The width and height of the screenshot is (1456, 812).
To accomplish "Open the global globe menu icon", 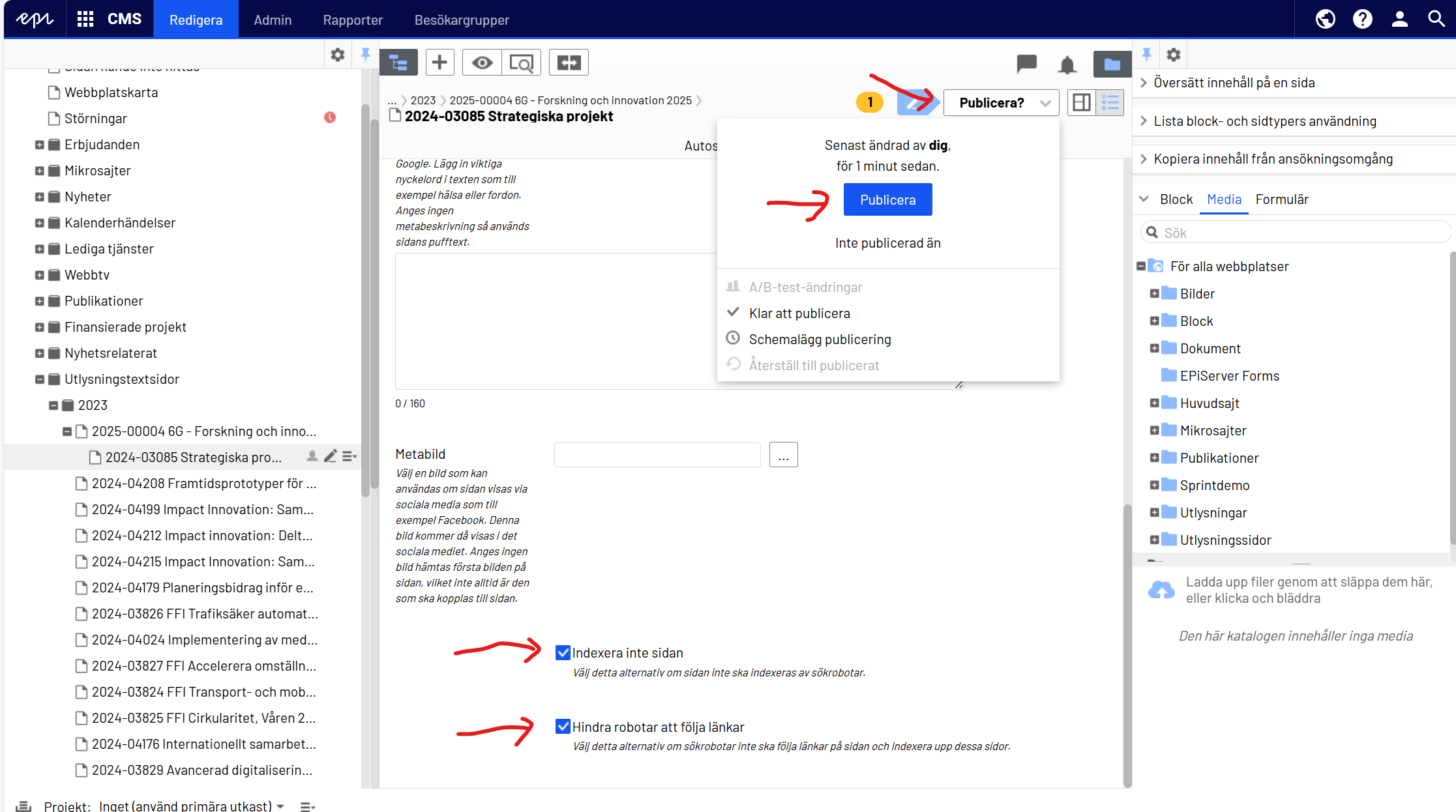I will 1325,19.
